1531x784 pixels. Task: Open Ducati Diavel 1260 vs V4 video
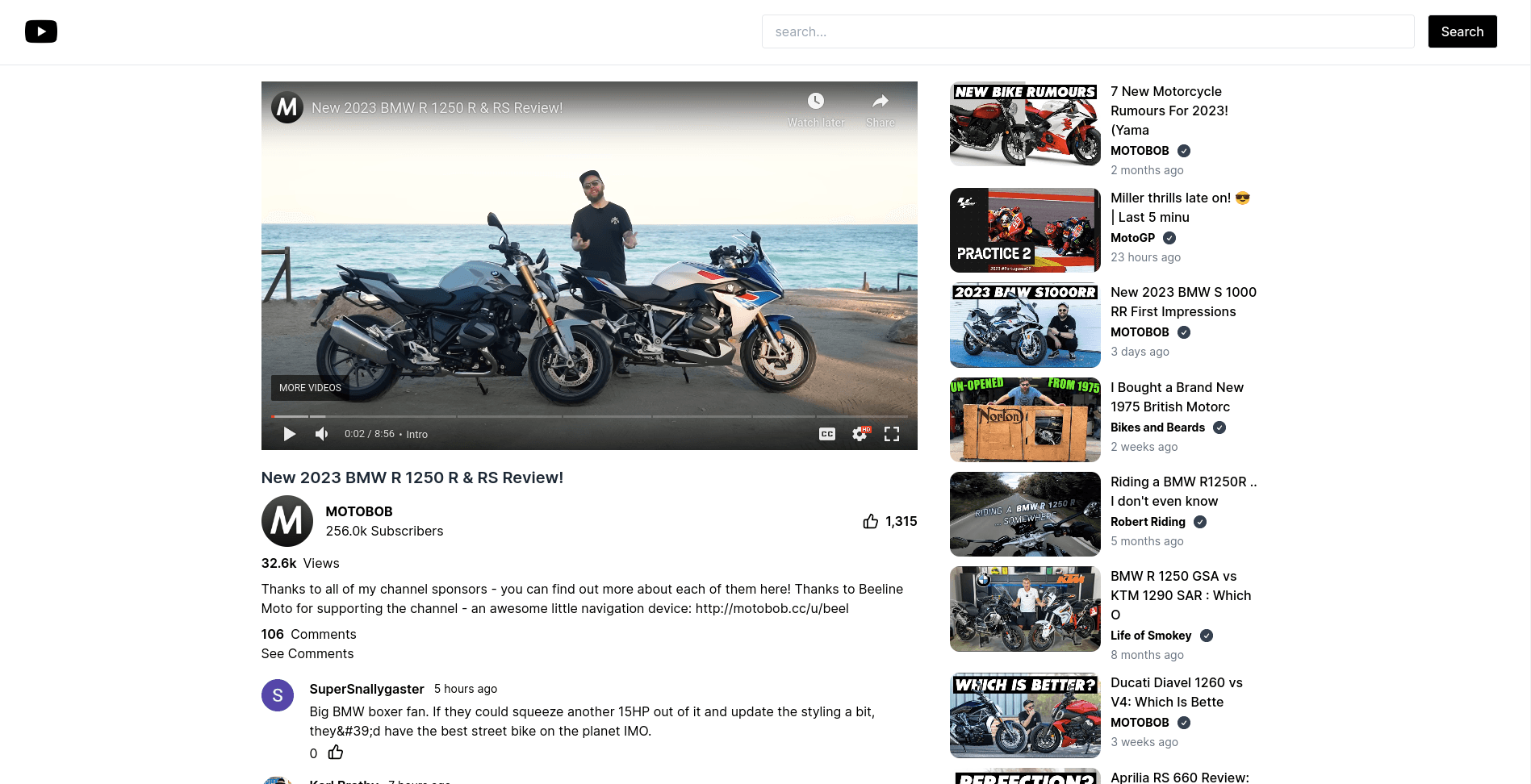[1177, 692]
